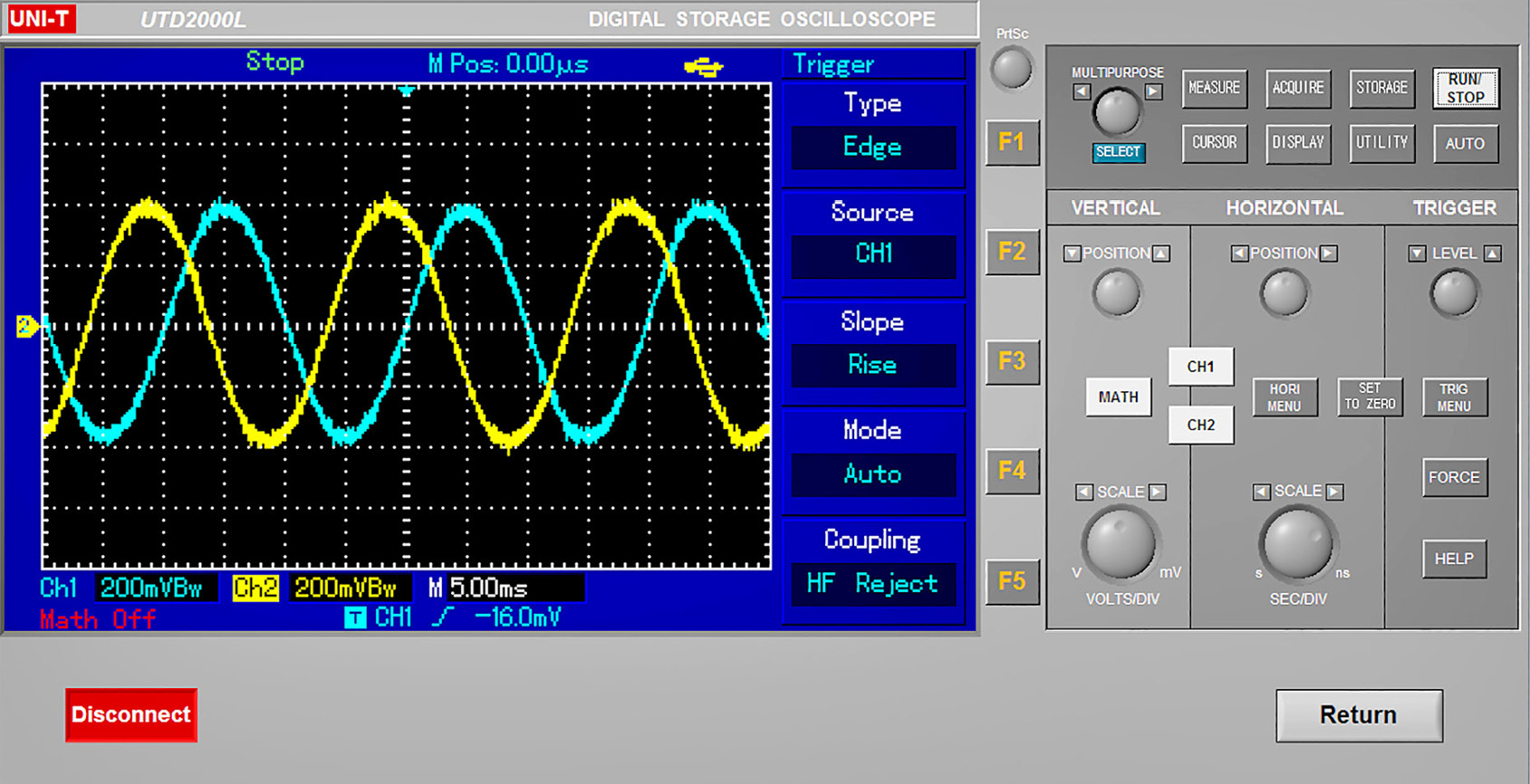1530x784 pixels.
Task: Click the VOLTS/DIV scale knob
Action: click(x=1120, y=543)
